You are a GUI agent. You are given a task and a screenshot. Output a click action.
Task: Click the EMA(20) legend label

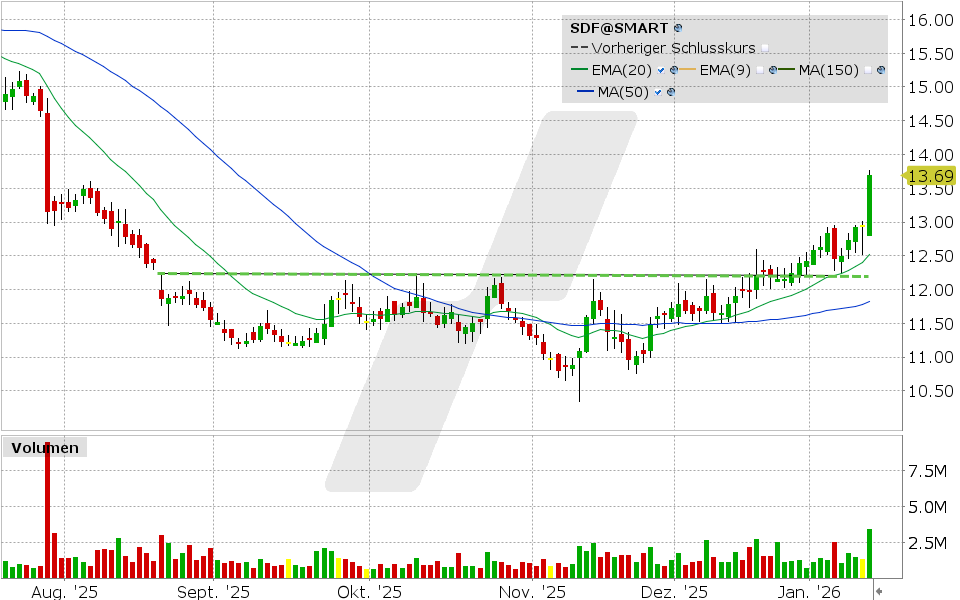click(x=620, y=70)
